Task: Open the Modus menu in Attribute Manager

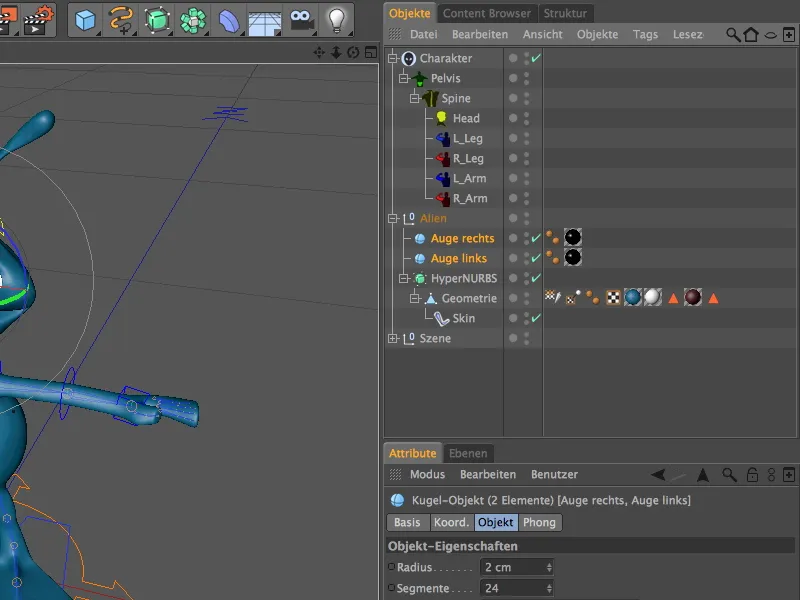Action: pos(427,474)
